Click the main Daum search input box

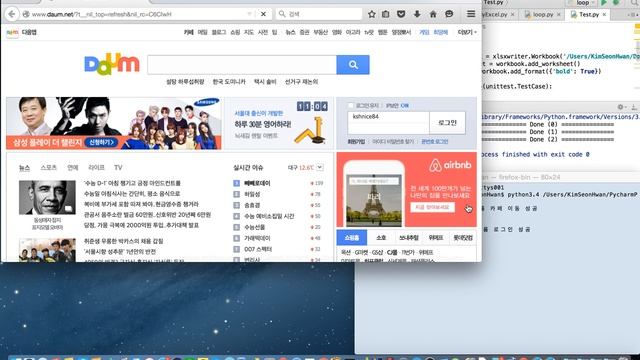tap(242, 64)
